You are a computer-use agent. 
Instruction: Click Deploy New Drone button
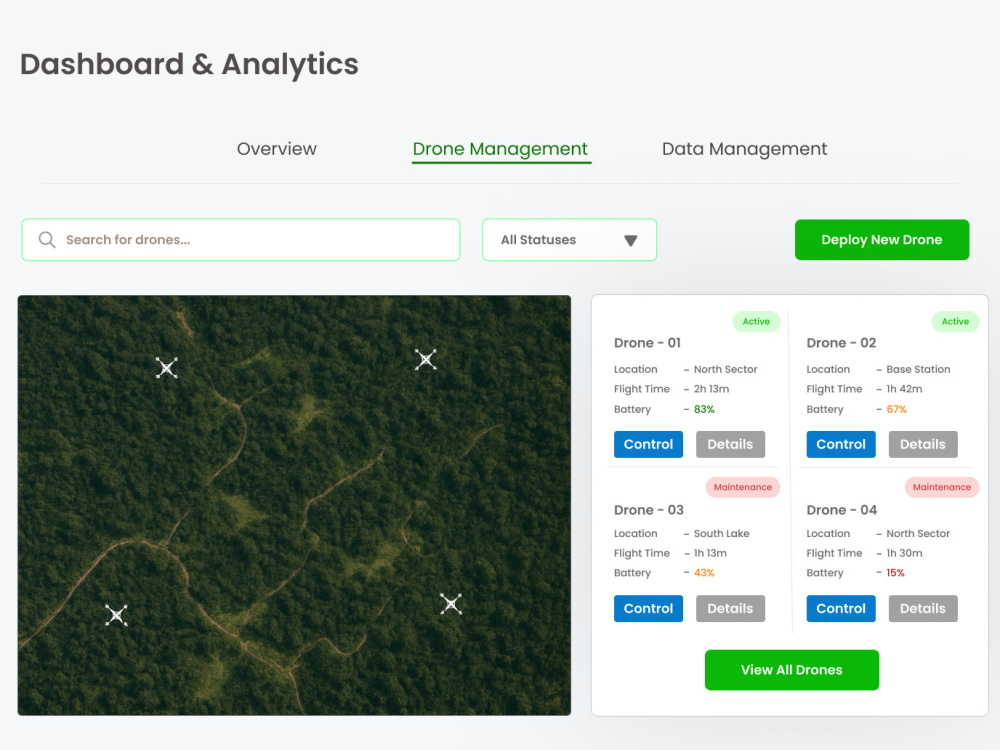(x=882, y=240)
